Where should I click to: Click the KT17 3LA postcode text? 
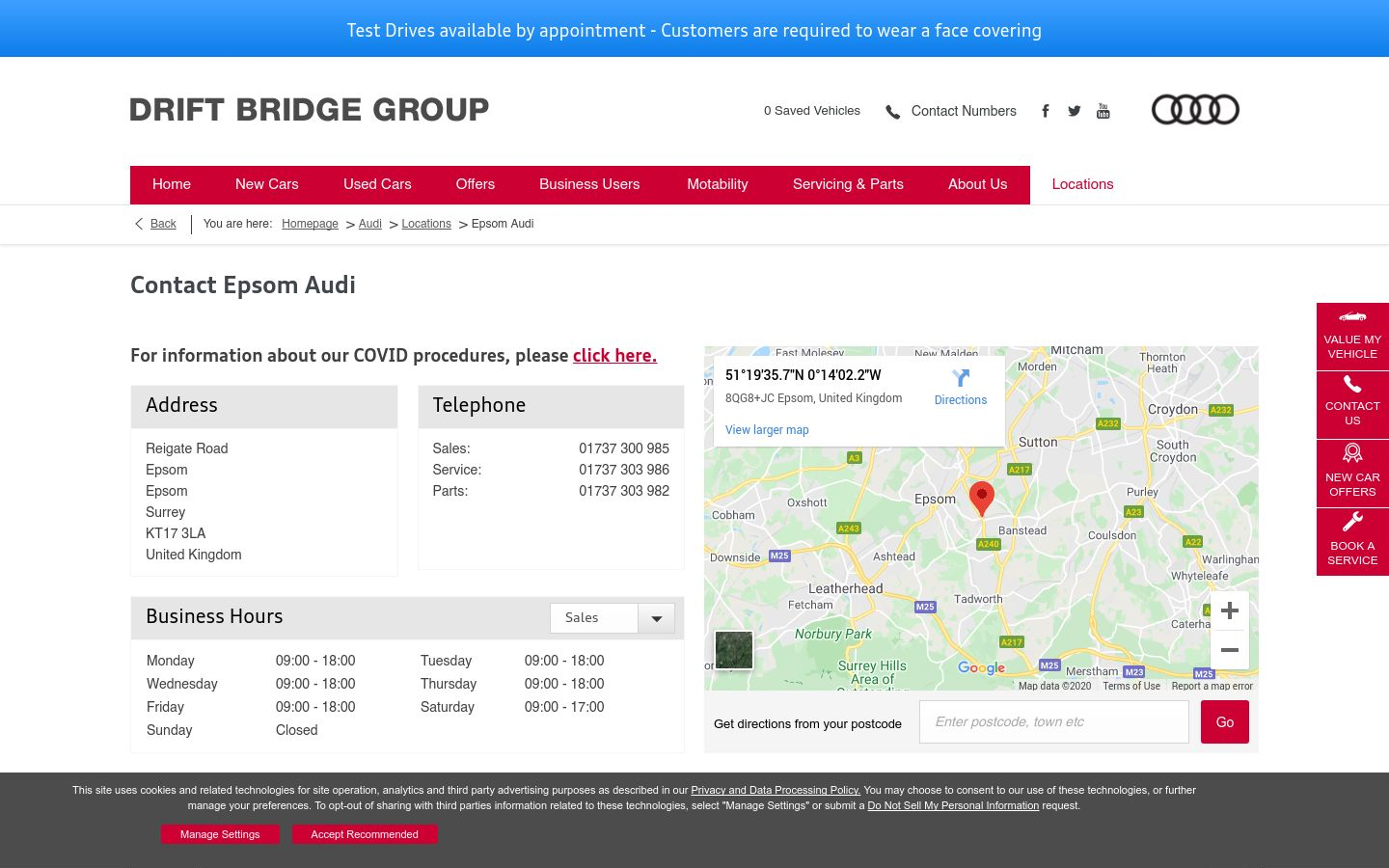click(176, 533)
